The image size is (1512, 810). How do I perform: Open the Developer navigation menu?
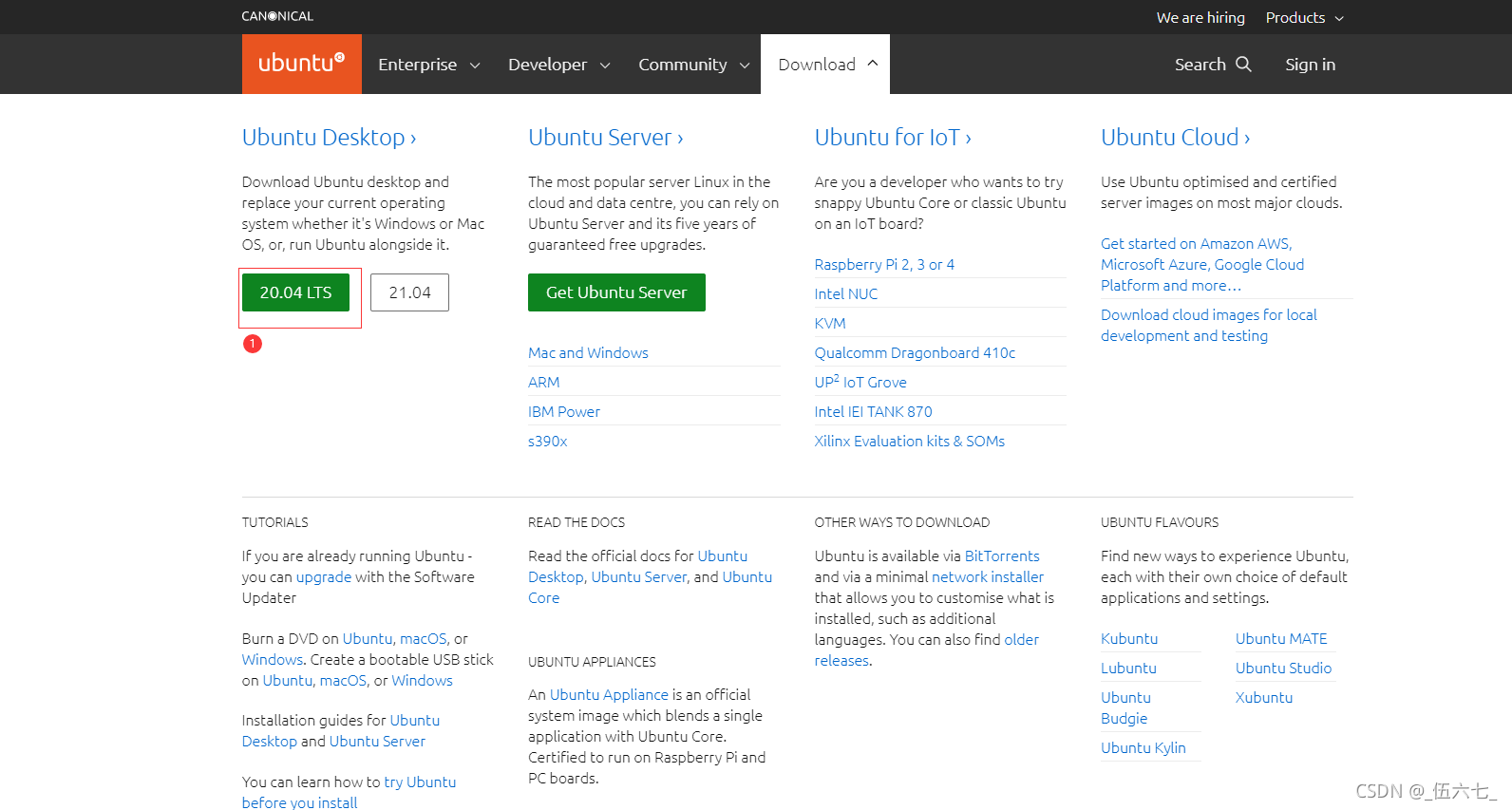[558, 64]
